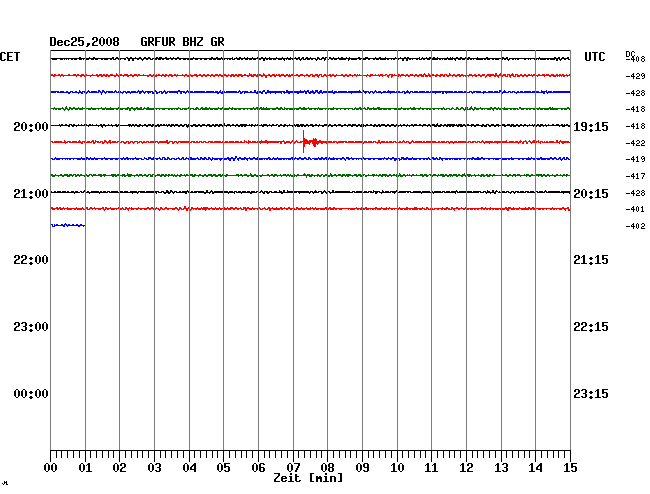650x494 pixels.
Task: Select the 00:00 CET time label
Action: click(31, 394)
